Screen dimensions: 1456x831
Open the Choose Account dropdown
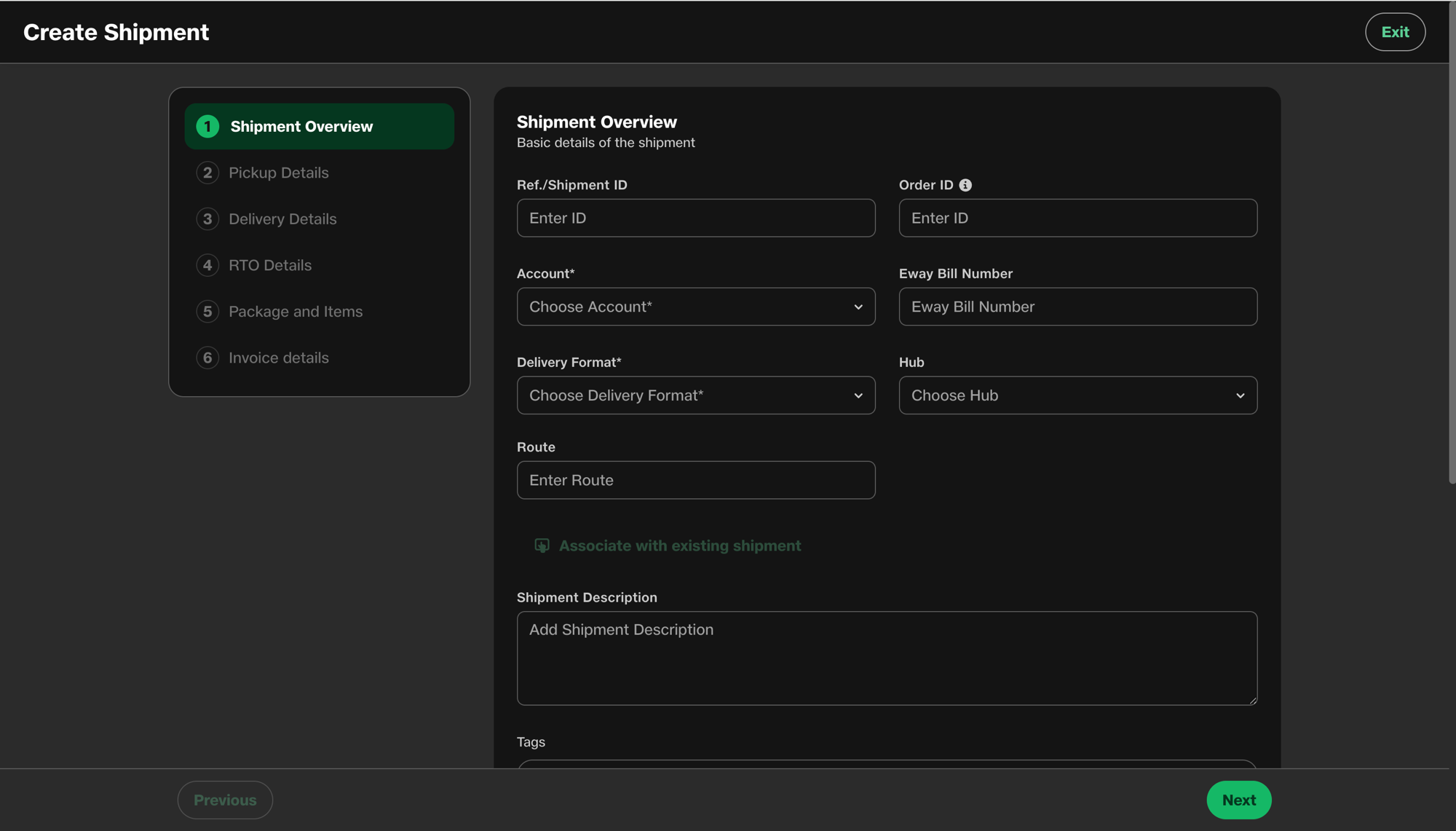click(696, 307)
